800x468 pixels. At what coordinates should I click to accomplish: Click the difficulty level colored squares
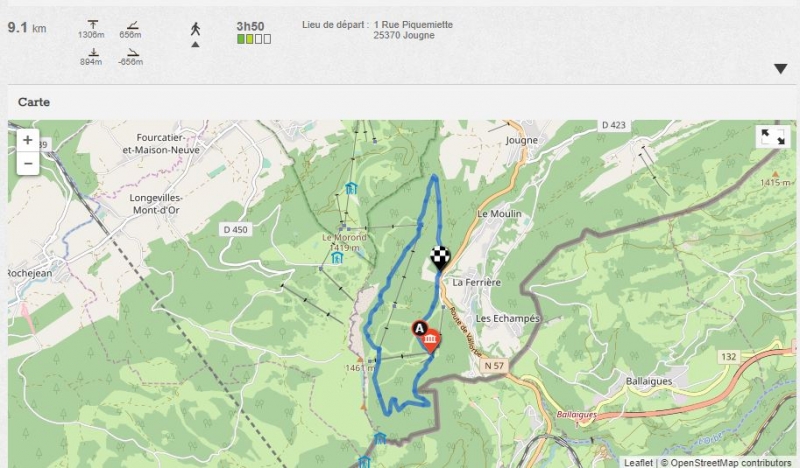[x=254, y=39]
